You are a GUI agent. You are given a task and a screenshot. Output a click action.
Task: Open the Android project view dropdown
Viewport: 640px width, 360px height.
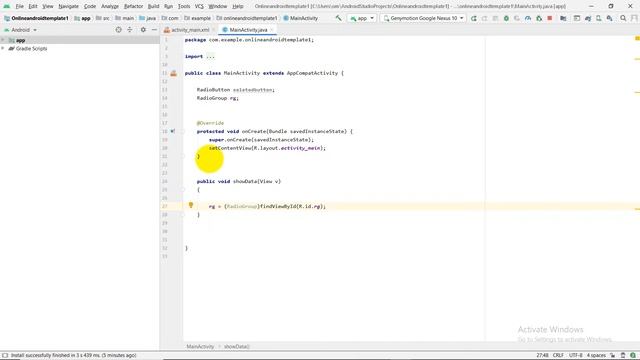20,30
